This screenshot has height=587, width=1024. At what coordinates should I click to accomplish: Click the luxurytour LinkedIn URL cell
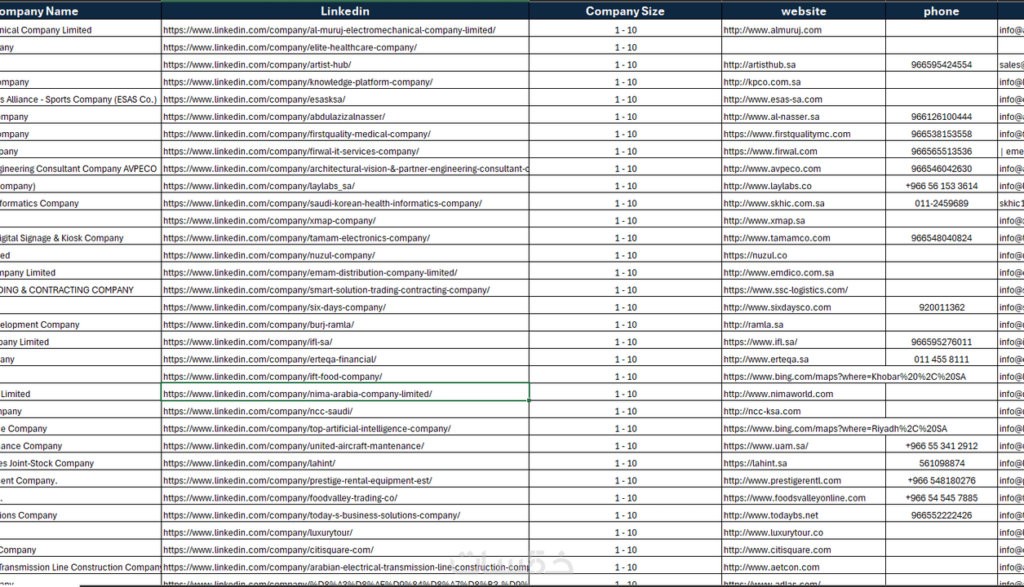345,532
